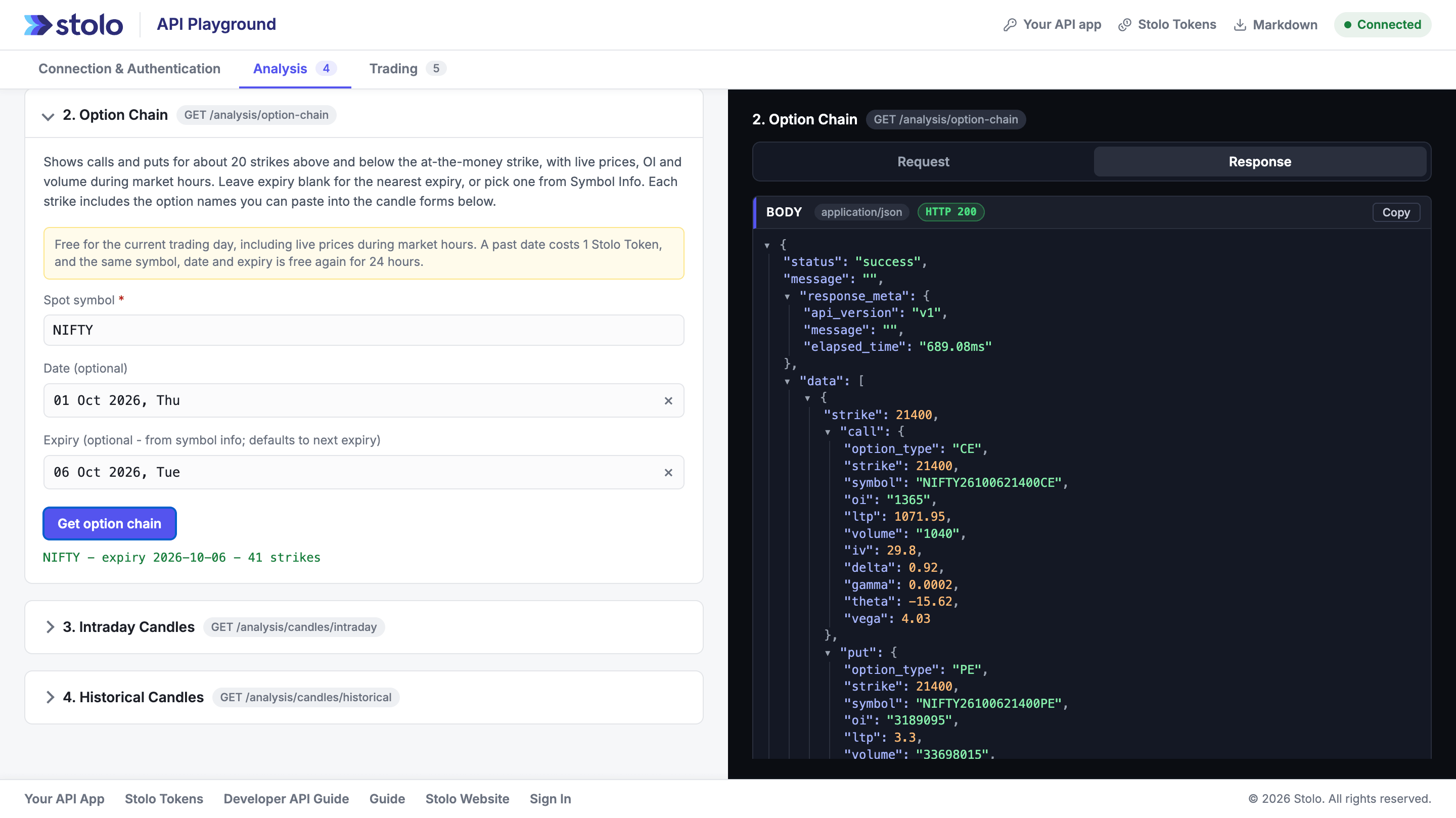Click the ltp value 1071.95
The width and height of the screenshot is (1456, 818).
point(919,517)
